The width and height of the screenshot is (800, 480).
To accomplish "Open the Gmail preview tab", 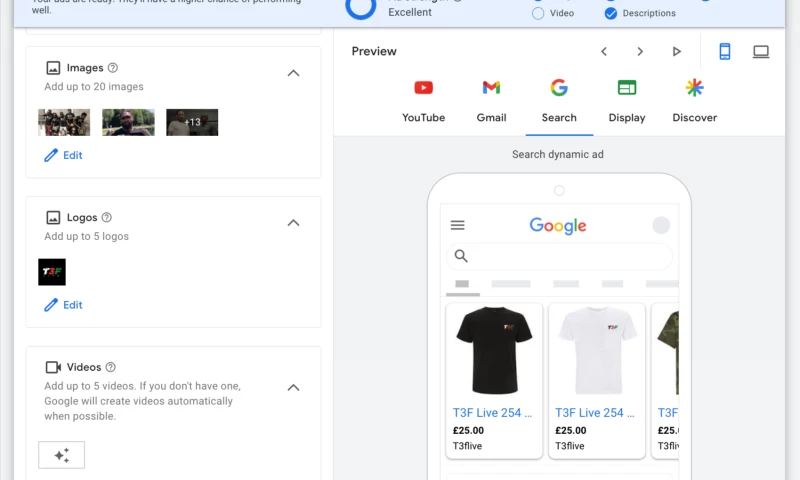I will [x=491, y=88].
